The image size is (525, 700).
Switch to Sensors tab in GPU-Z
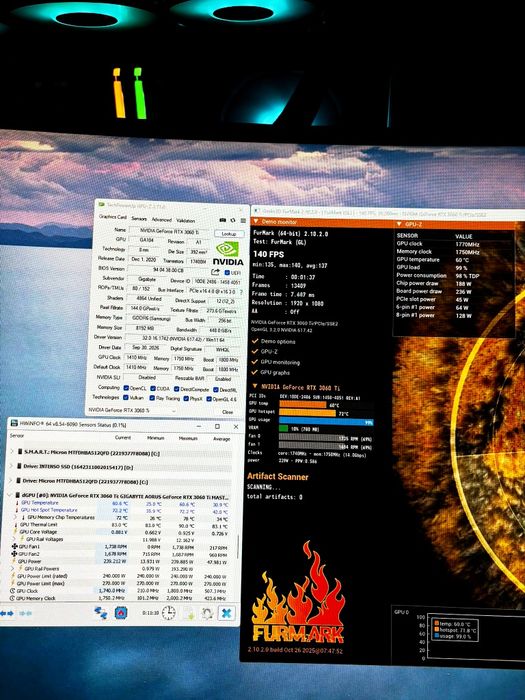[139, 218]
